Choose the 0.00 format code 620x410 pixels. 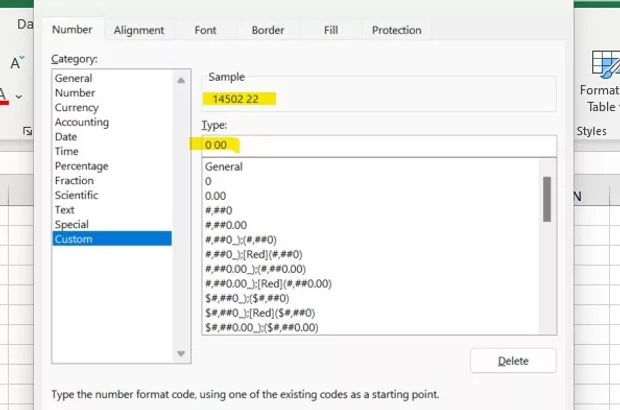click(x=216, y=196)
